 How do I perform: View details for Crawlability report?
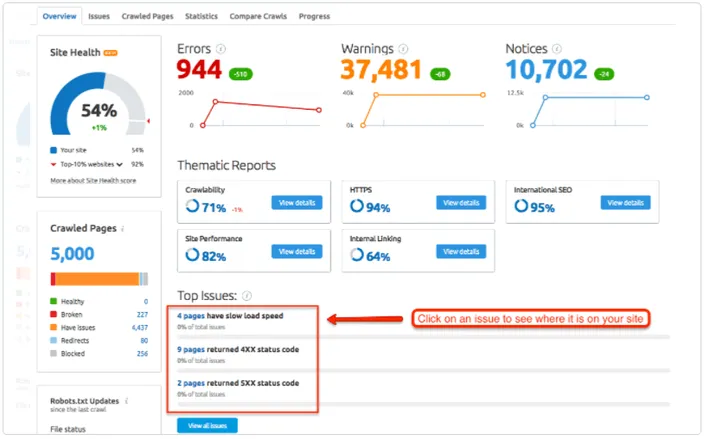tap(297, 202)
